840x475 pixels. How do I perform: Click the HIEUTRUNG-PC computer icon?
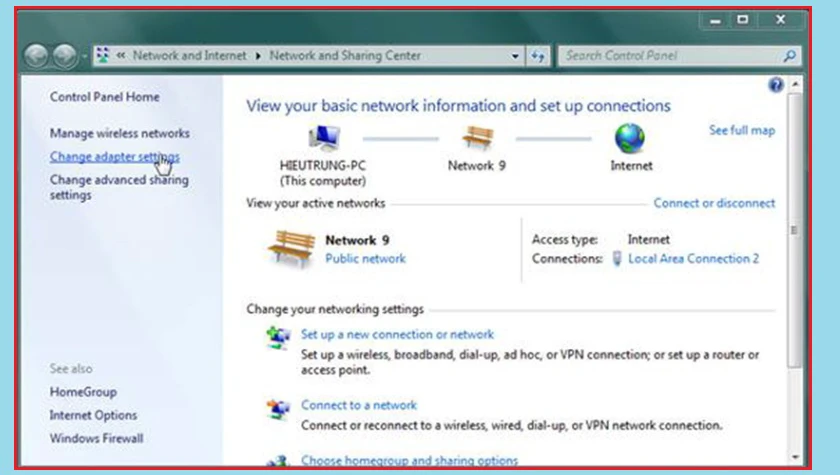[324, 138]
